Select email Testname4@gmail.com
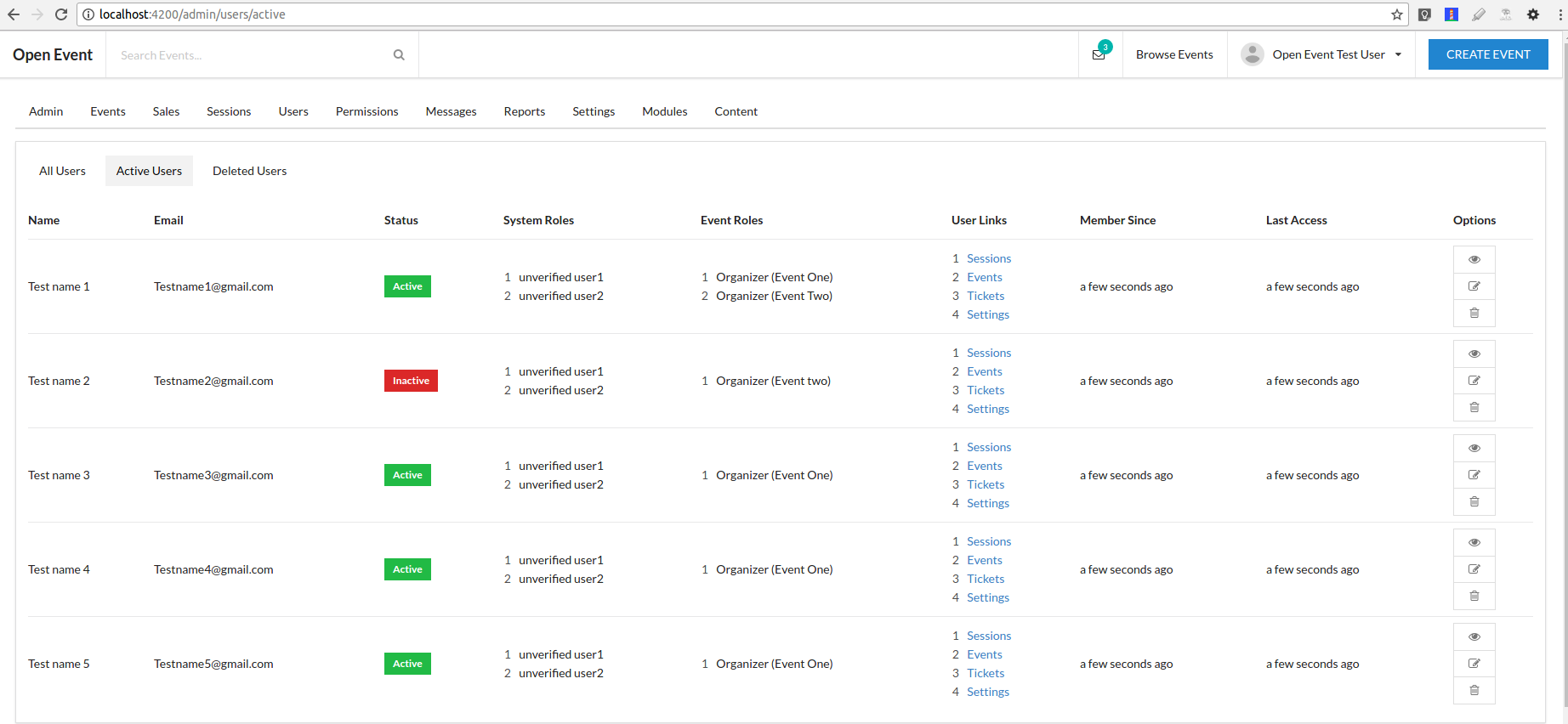 click(213, 569)
